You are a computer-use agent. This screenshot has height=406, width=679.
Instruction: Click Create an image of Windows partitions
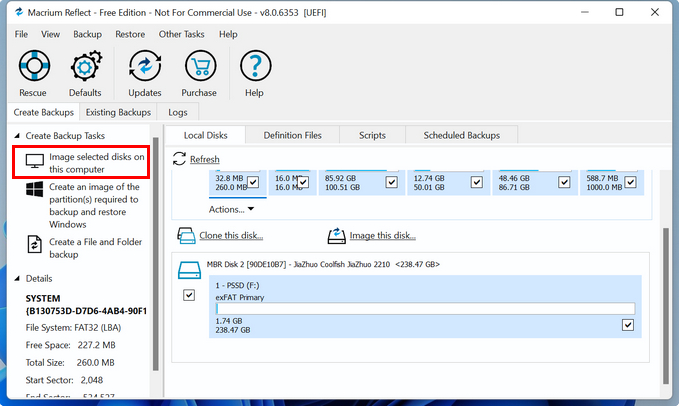pos(94,206)
